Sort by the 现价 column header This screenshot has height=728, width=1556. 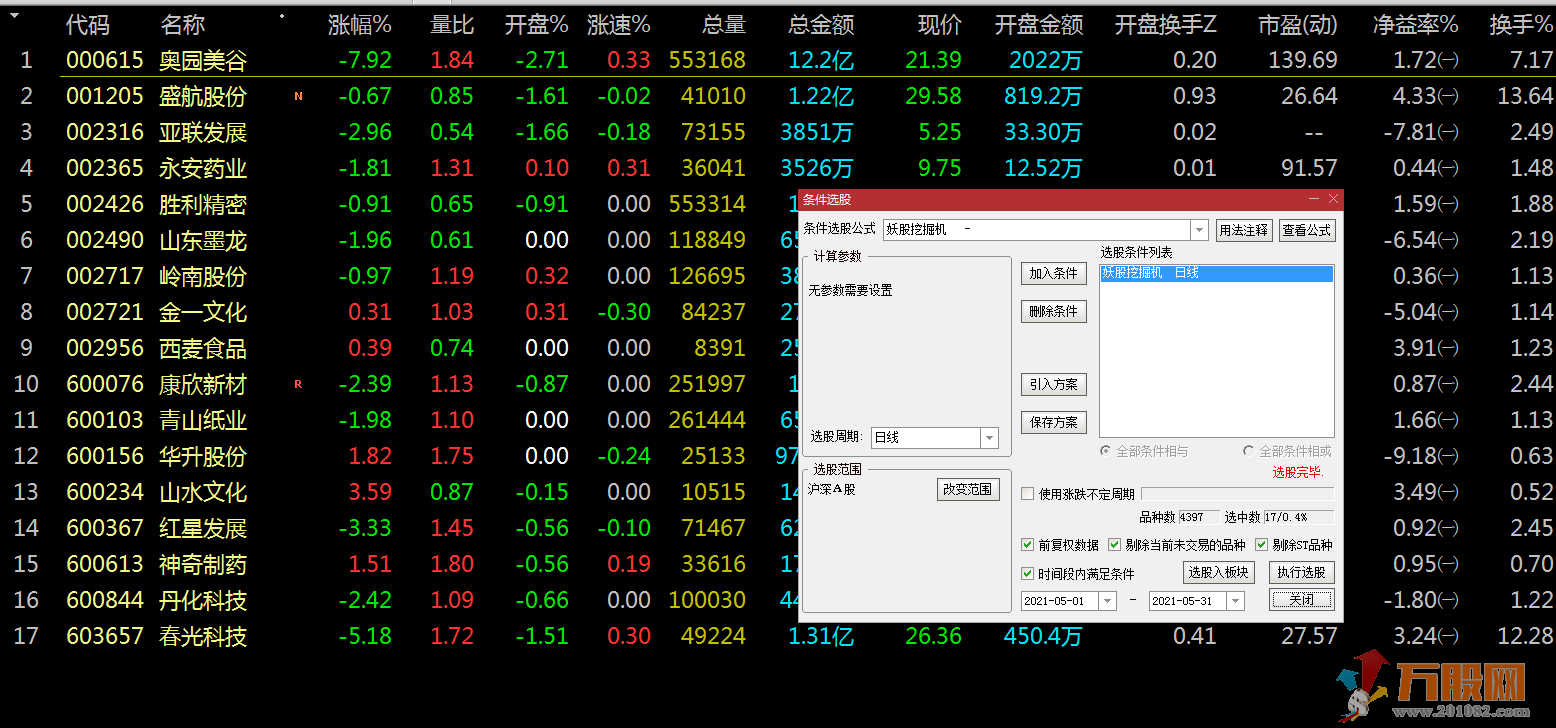click(940, 25)
